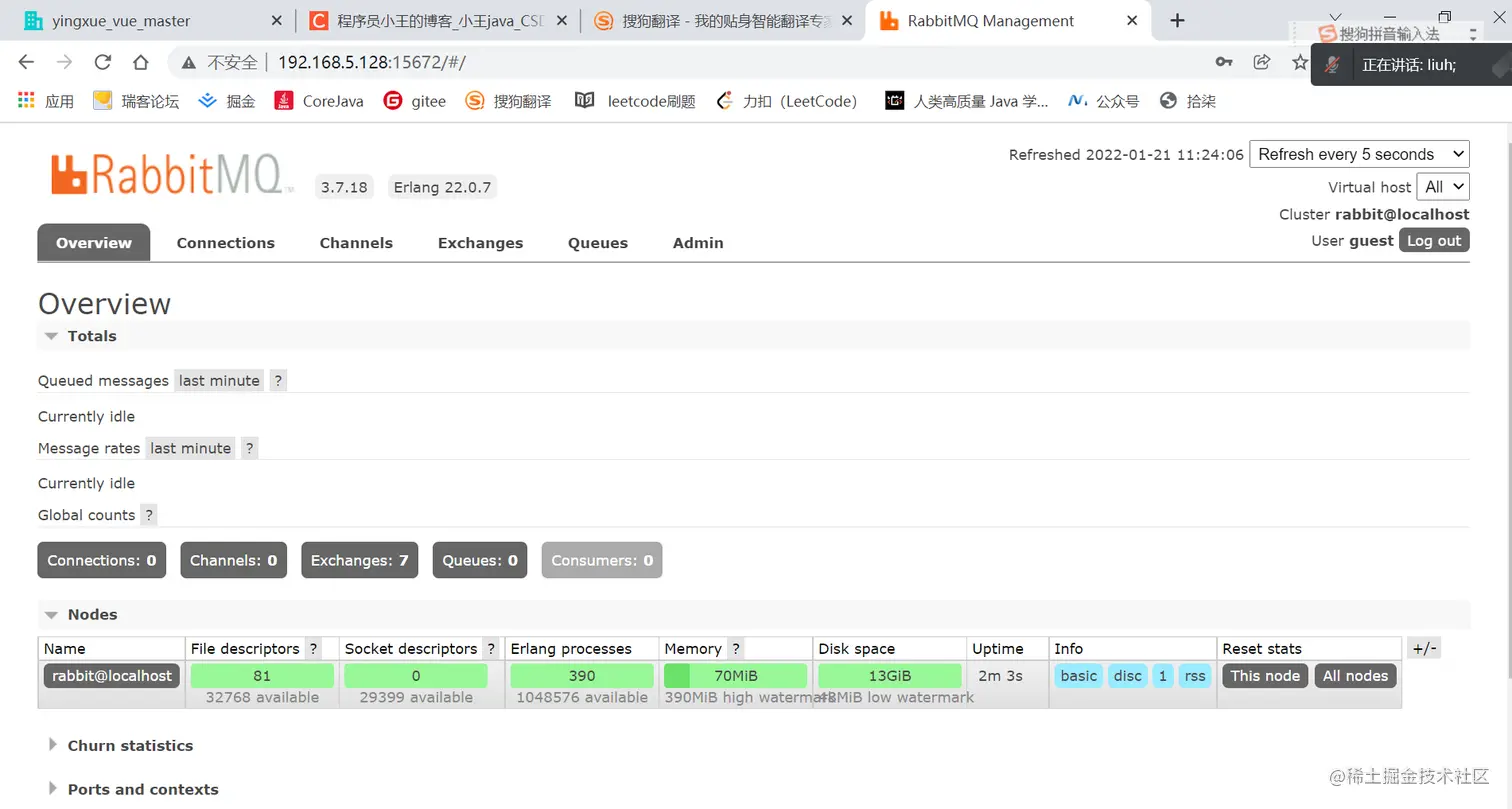The image size is (1512, 809).
Task: Click the help icon next to Message rates
Action: click(x=250, y=448)
